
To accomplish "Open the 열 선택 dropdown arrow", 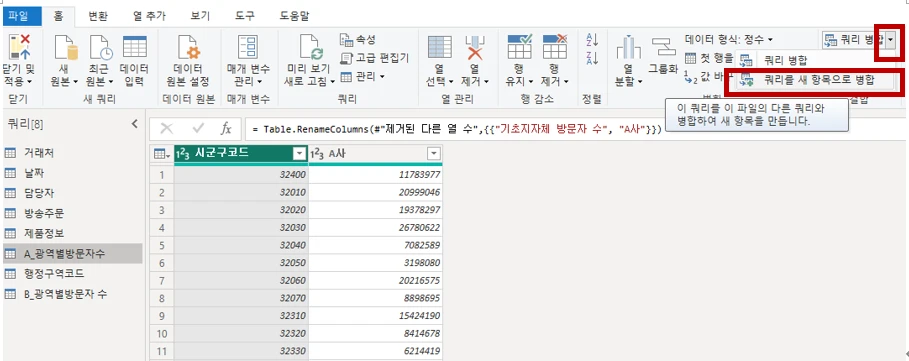I will tap(450, 82).
